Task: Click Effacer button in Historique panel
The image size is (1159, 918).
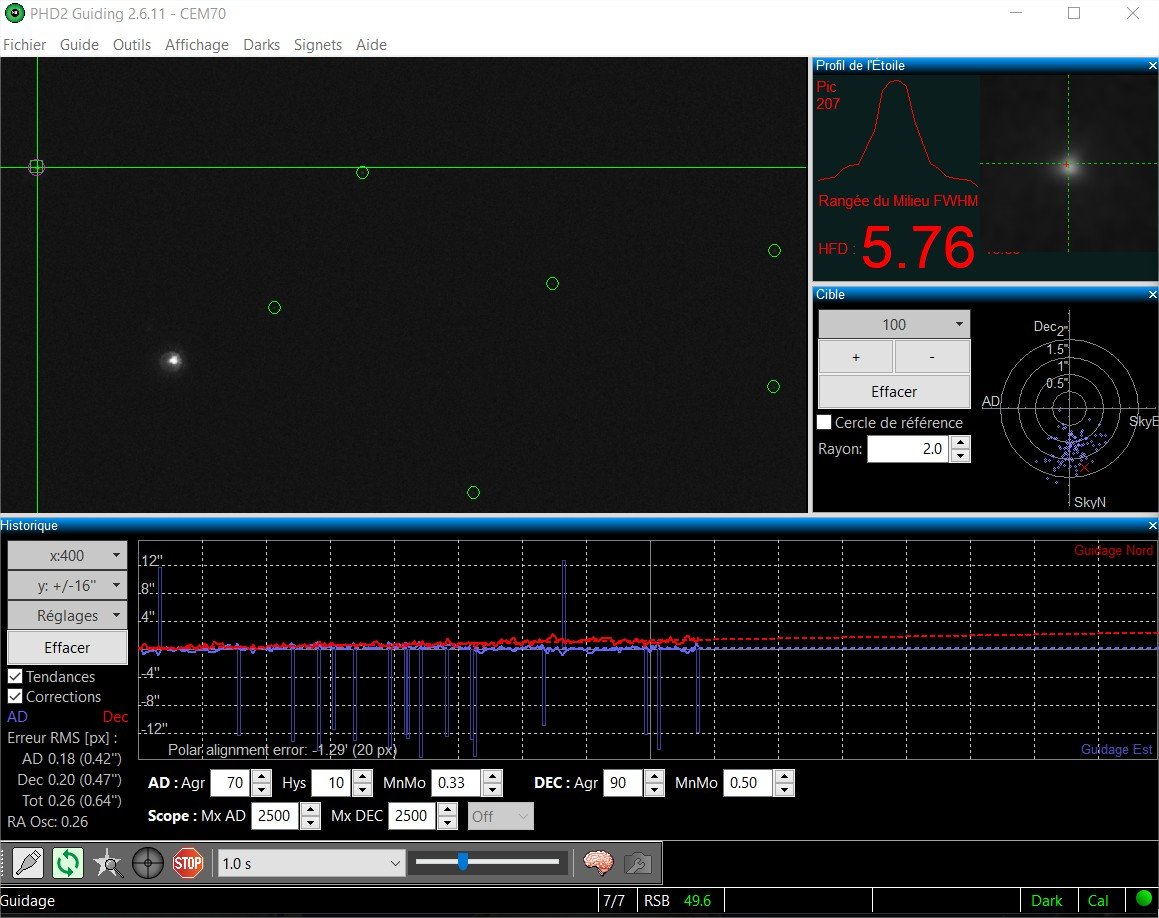Action: click(x=67, y=647)
